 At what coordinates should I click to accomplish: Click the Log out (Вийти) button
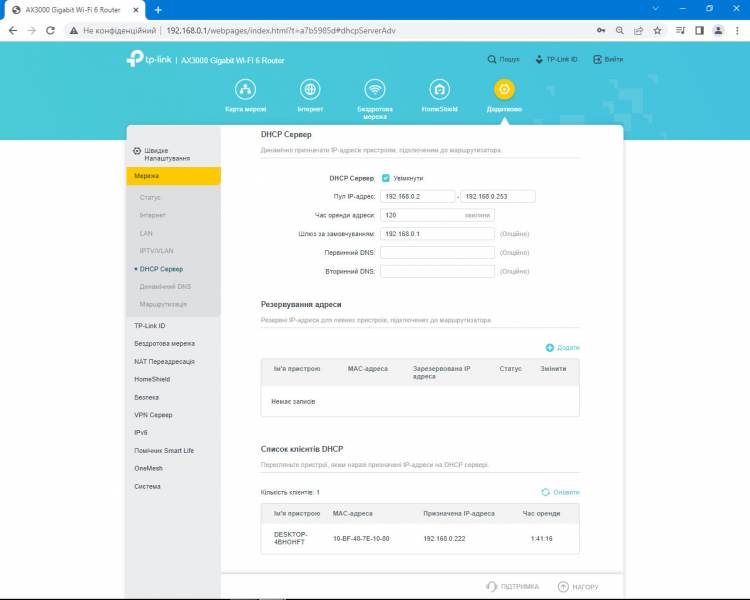[608, 59]
